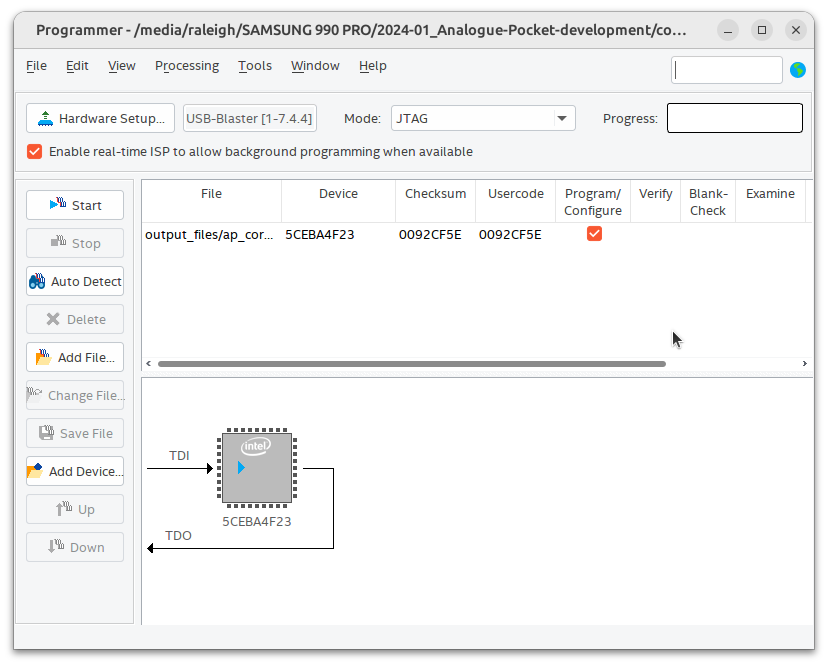Uncheck Program/Configure for ap_cor file
Image resolution: width=828 pixels, height=666 pixels.
(x=594, y=233)
